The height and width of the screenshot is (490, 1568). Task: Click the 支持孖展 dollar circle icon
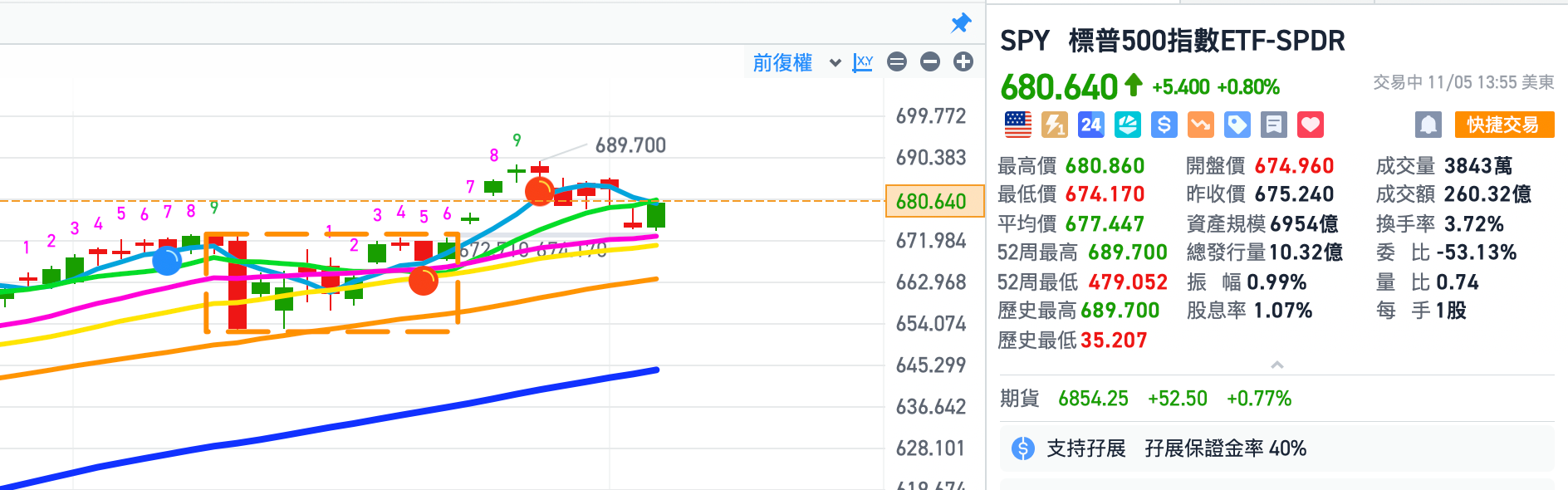pyautogui.click(x=1023, y=448)
